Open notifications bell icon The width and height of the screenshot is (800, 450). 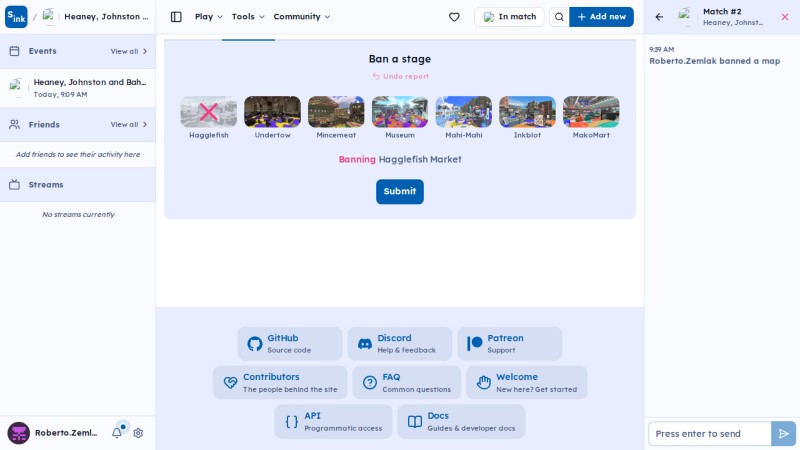(x=117, y=433)
